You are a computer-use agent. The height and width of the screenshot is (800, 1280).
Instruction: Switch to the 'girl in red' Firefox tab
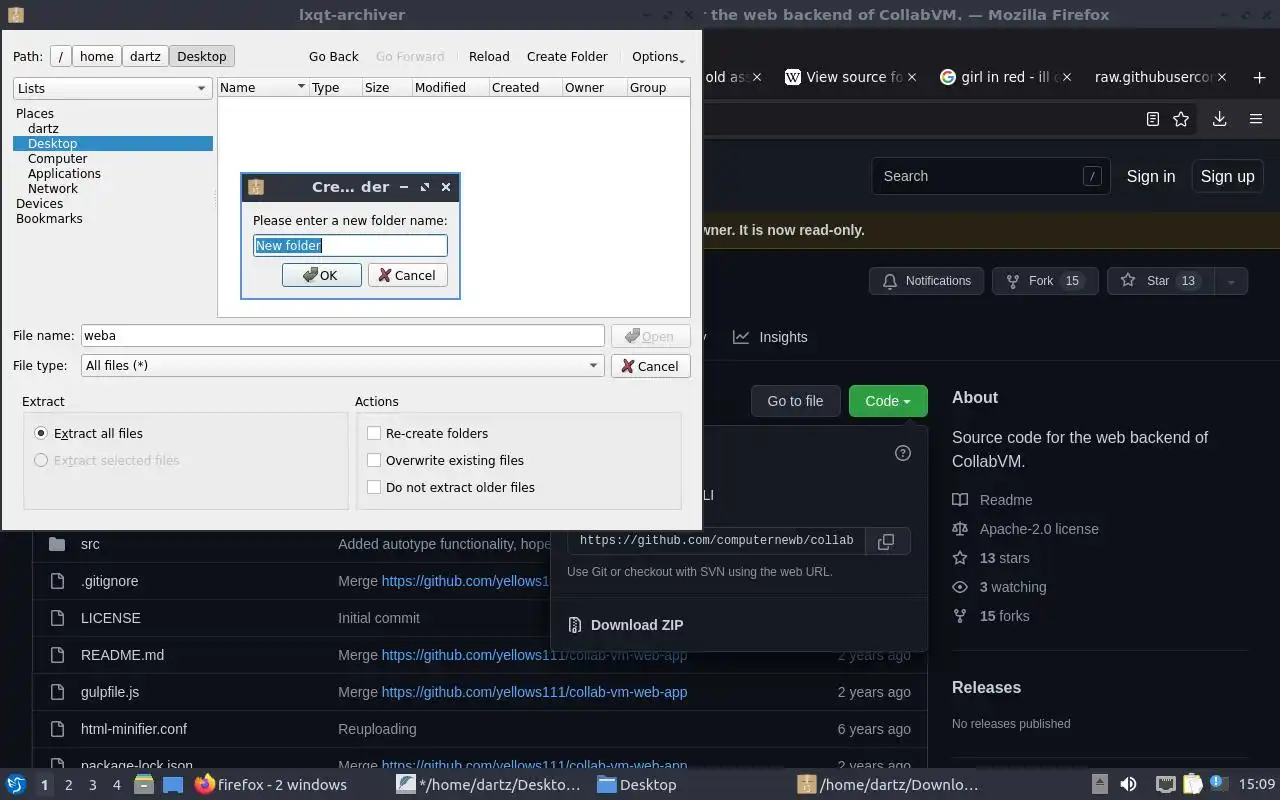point(1006,77)
